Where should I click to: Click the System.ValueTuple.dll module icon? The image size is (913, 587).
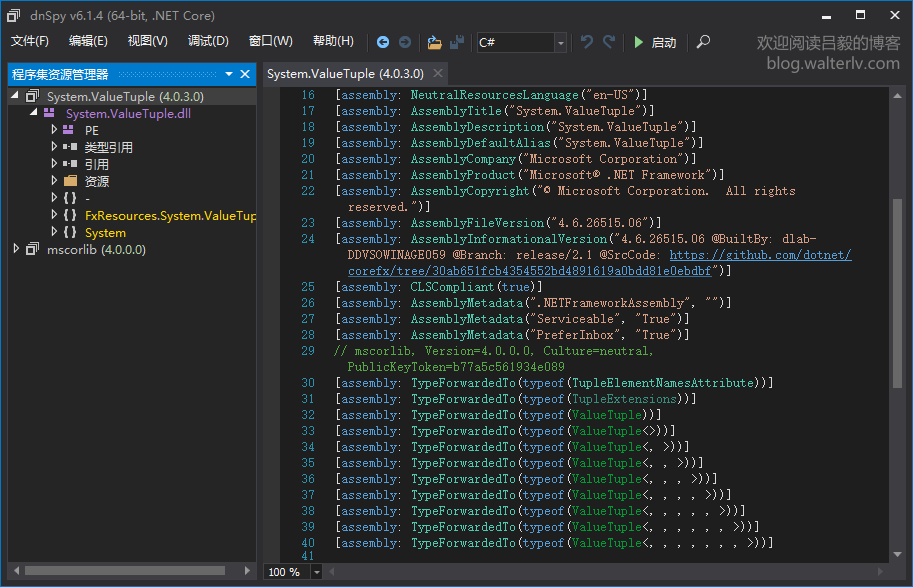point(50,113)
